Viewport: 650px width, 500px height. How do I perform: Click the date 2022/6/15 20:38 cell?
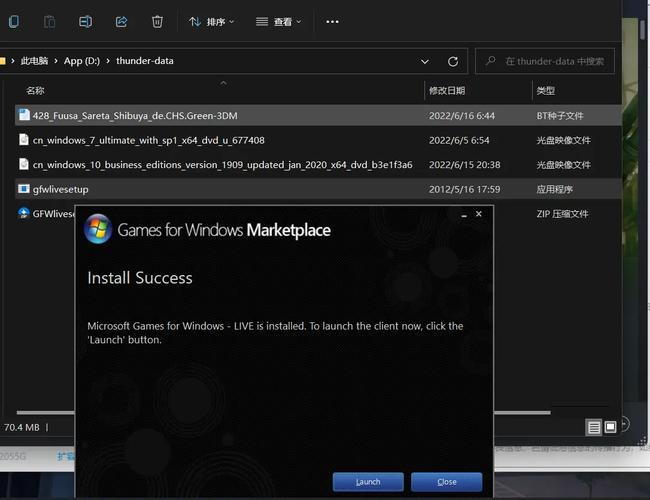click(464, 165)
